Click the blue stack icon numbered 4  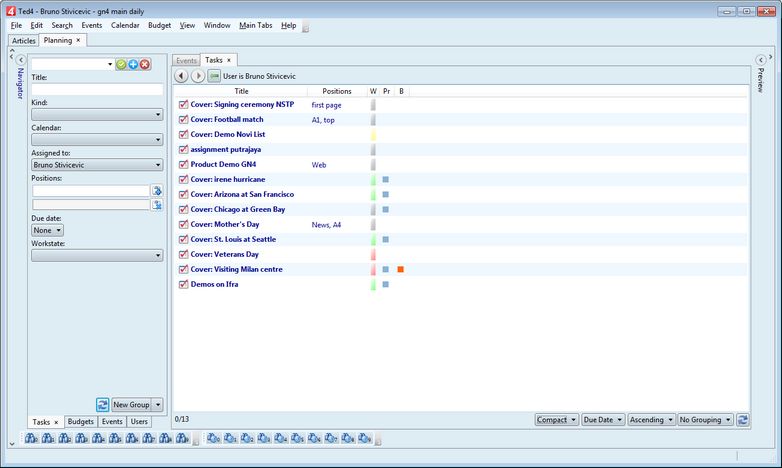pyautogui.click(x=281, y=439)
